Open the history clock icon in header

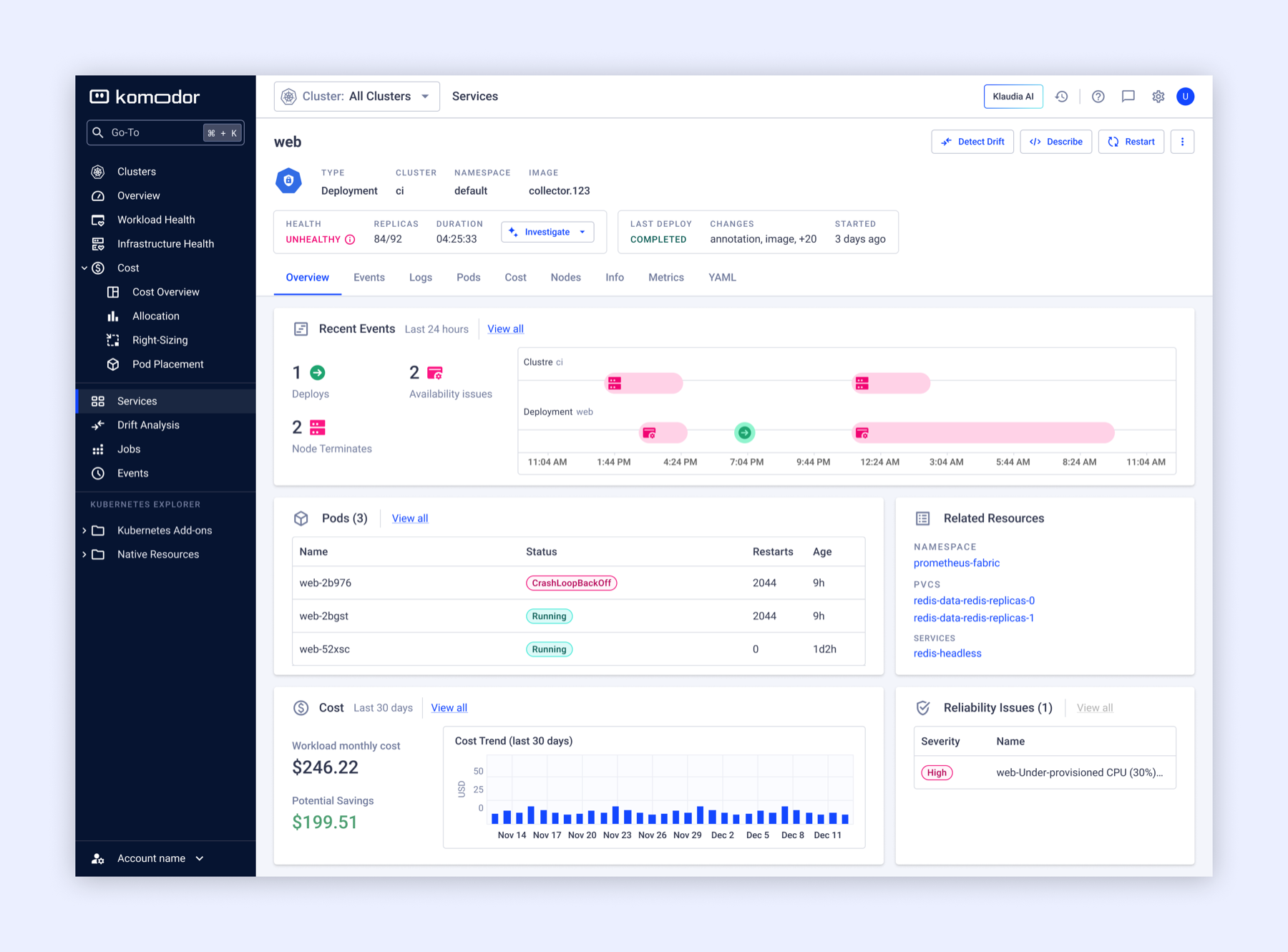point(1062,97)
